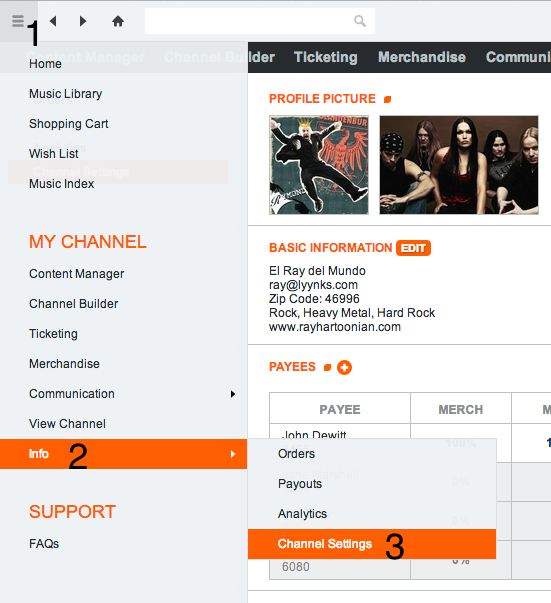Choose Ticketing in the side menu
This screenshot has height=603, width=551.
click(x=53, y=334)
